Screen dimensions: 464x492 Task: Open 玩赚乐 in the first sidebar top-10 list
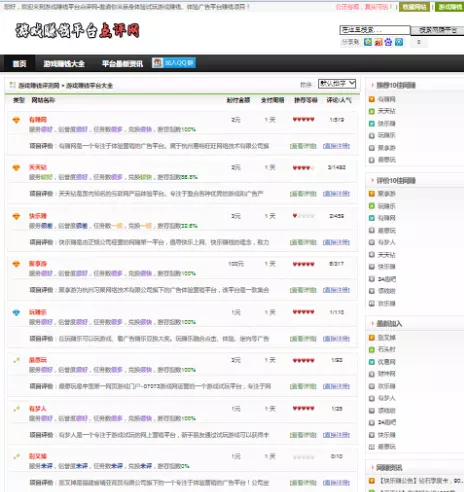coord(386,135)
